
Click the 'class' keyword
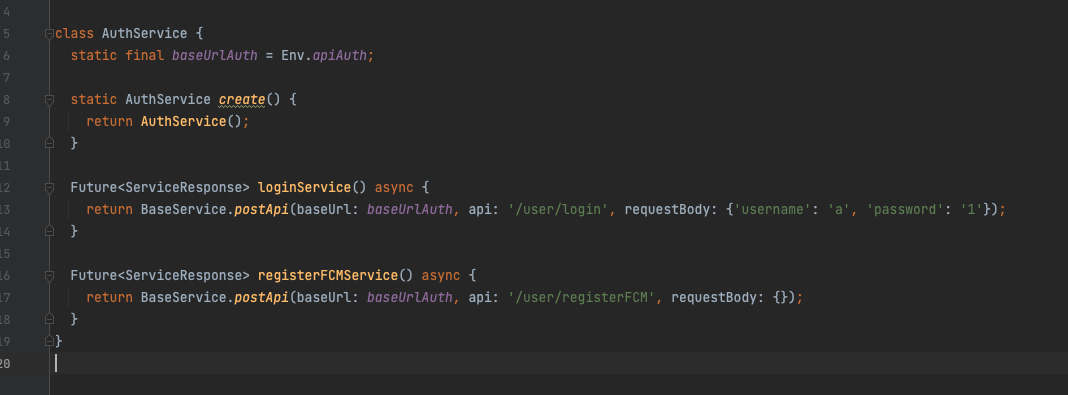tap(74, 33)
